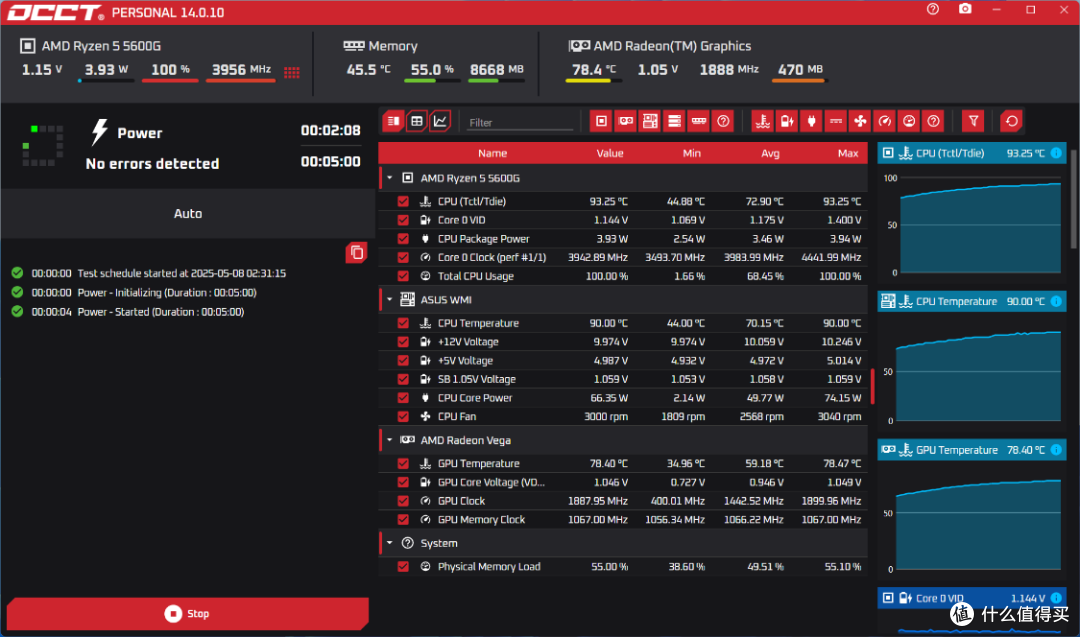Screen dimensions: 1080x637
Task: Open help from title bar question icon
Action: [x=933, y=9]
